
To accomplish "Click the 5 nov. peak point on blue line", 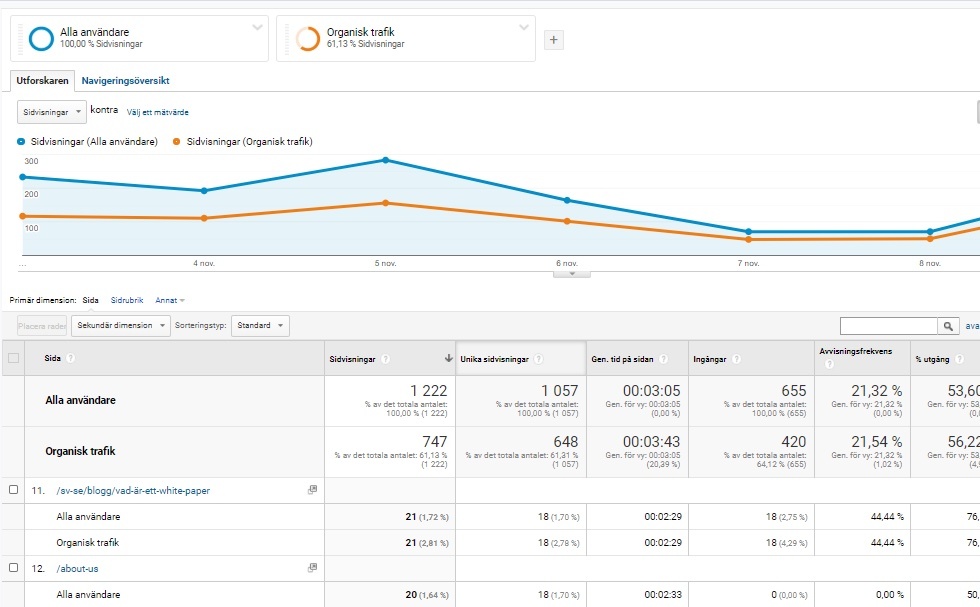I will point(385,160).
